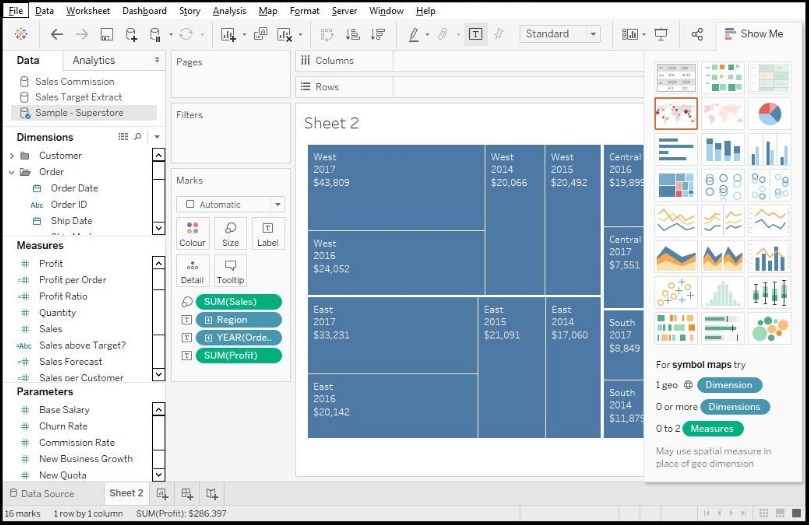Open dropdown beside show/hide cards icon
The width and height of the screenshot is (809, 525).
pyautogui.click(x=644, y=35)
